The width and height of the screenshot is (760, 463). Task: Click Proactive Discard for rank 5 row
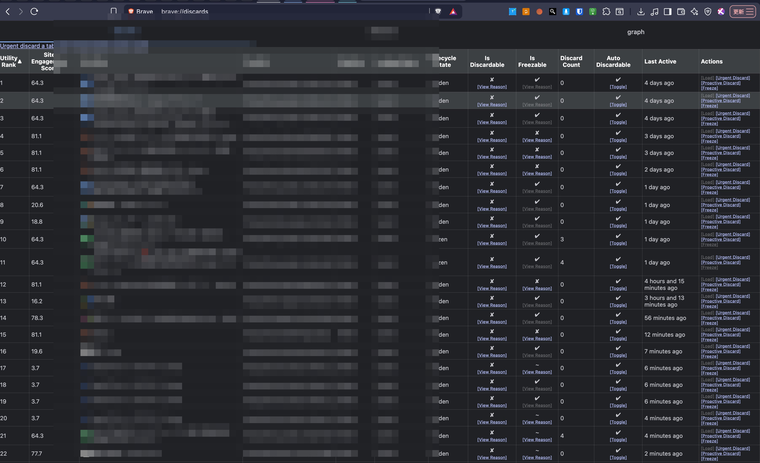[721, 153]
